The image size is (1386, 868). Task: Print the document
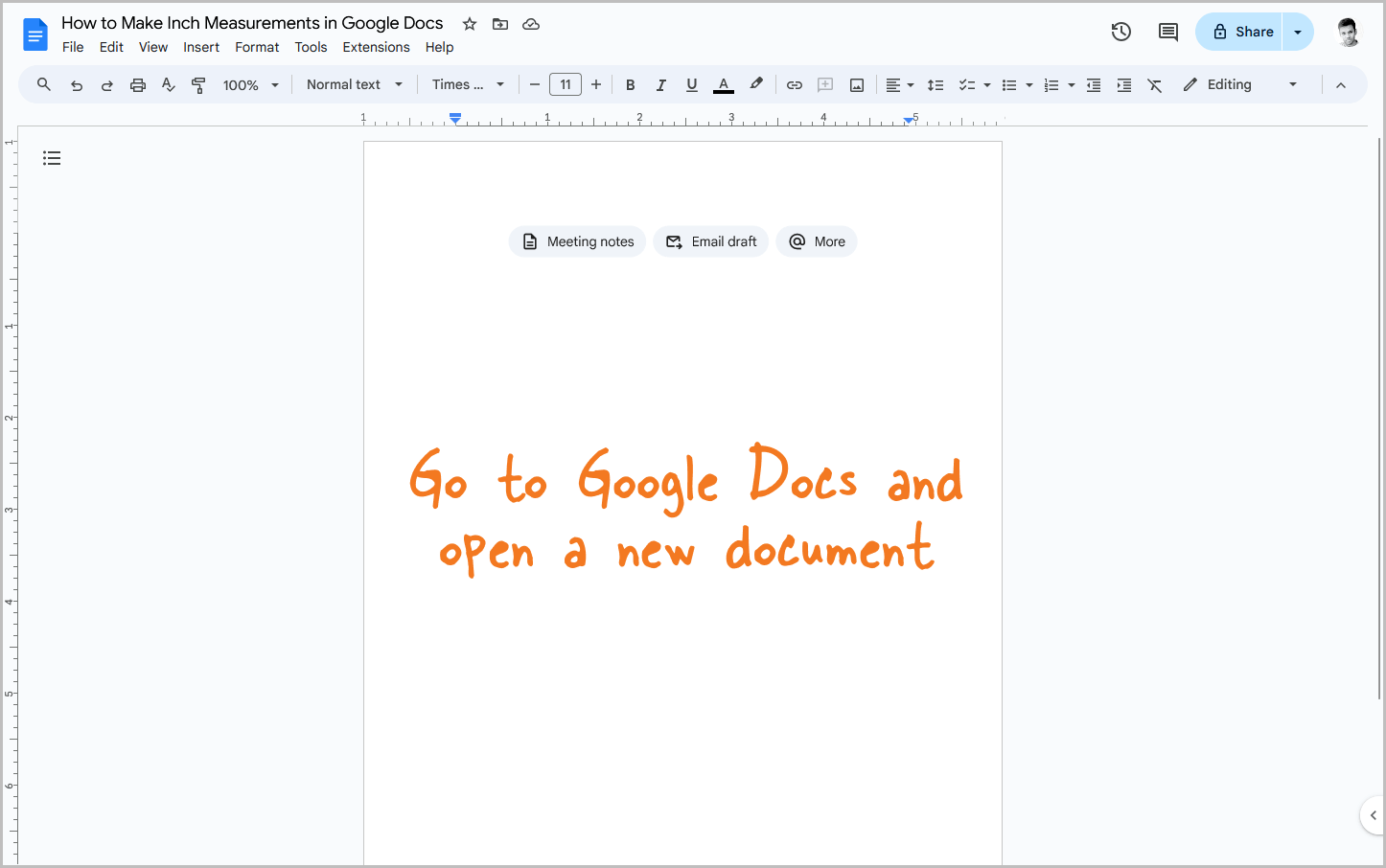click(138, 85)
